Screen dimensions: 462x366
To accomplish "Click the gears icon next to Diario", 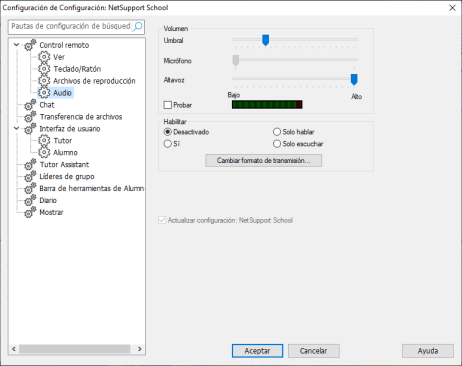I will click(x=30, y=200).
